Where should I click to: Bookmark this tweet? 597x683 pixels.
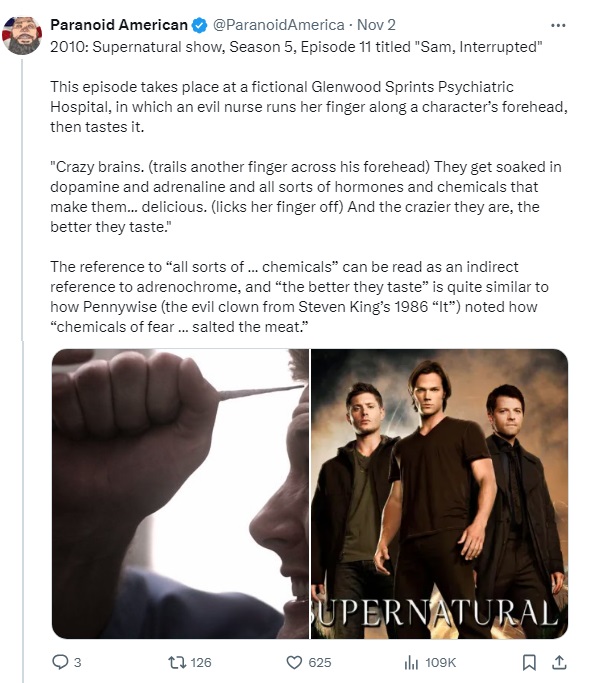529,662
